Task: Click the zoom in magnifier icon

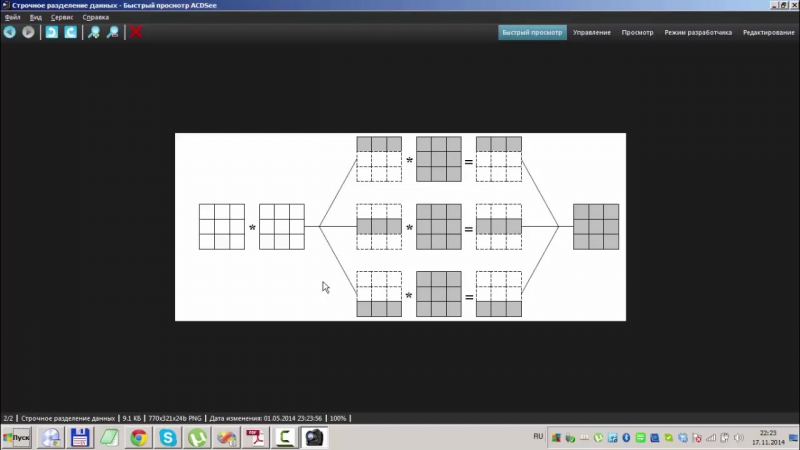Action: tap(94, 32)
